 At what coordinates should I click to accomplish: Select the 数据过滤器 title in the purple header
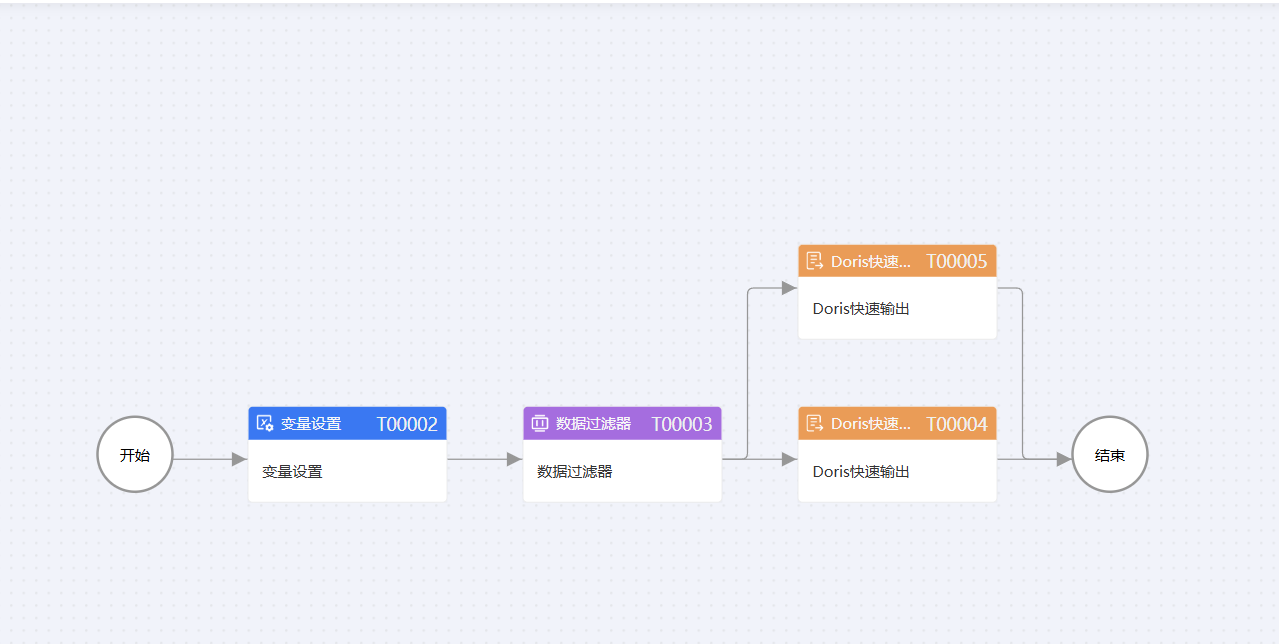coord(594,424)
